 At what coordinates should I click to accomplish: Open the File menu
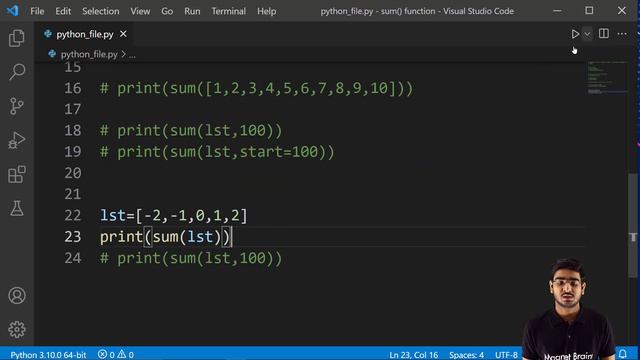[37, 11]
